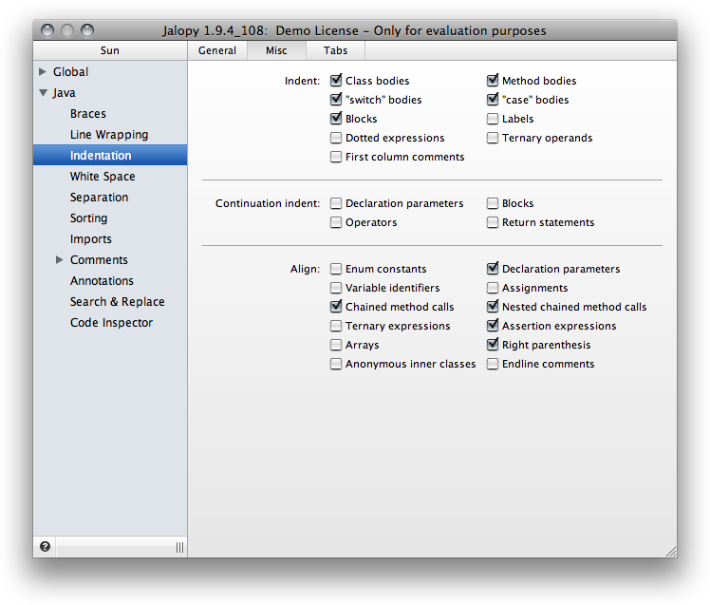The width and height of the screenshot is (710, 605).
Task: Enable Align Assignments checkbox
Action: click(x=493, y=288)
